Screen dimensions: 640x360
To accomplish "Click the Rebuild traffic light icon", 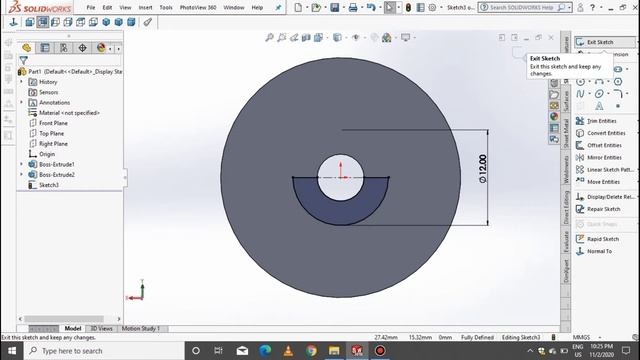I will click(408, 7).
